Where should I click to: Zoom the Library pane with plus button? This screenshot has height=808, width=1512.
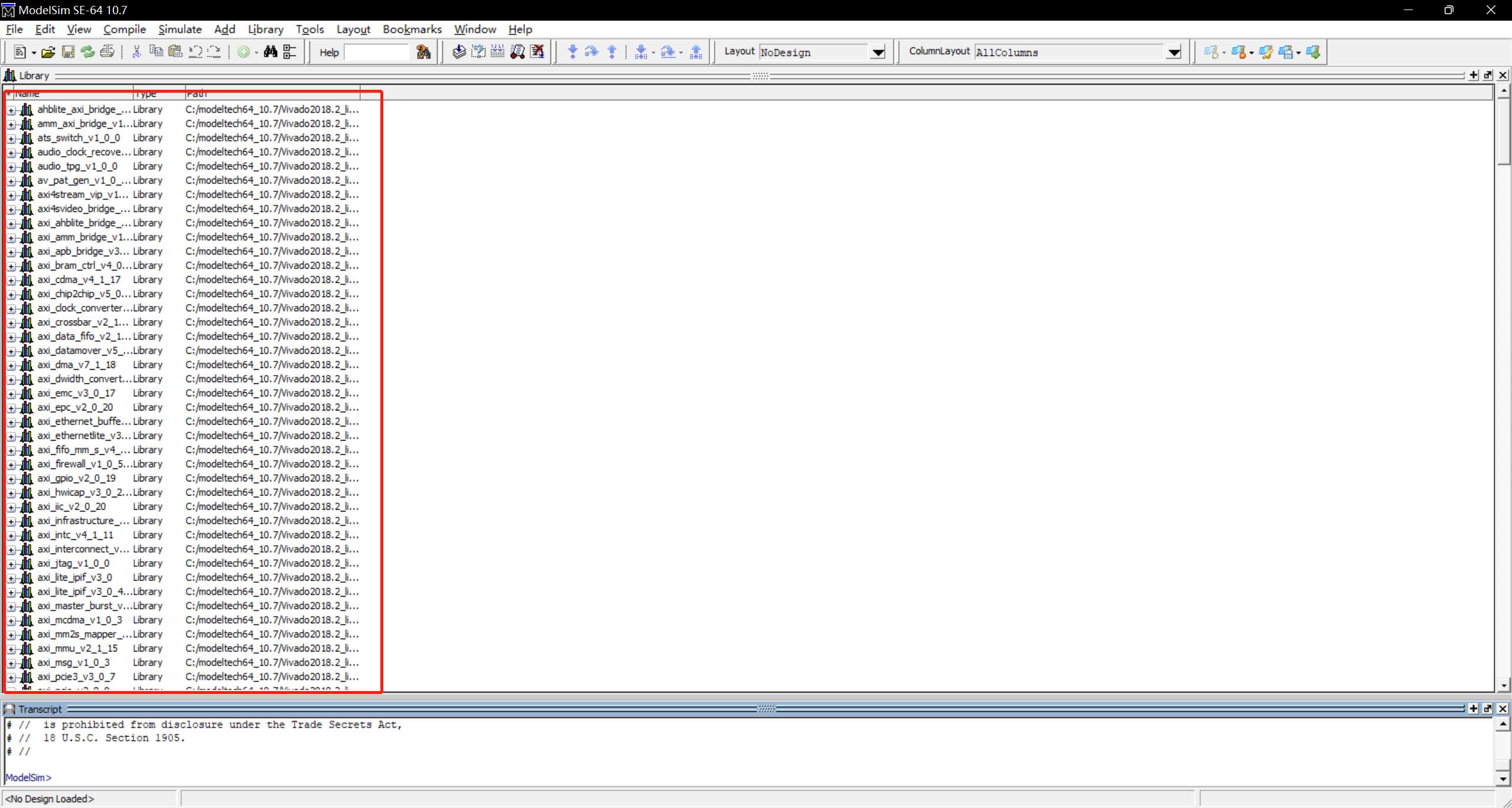[1474, 75]
